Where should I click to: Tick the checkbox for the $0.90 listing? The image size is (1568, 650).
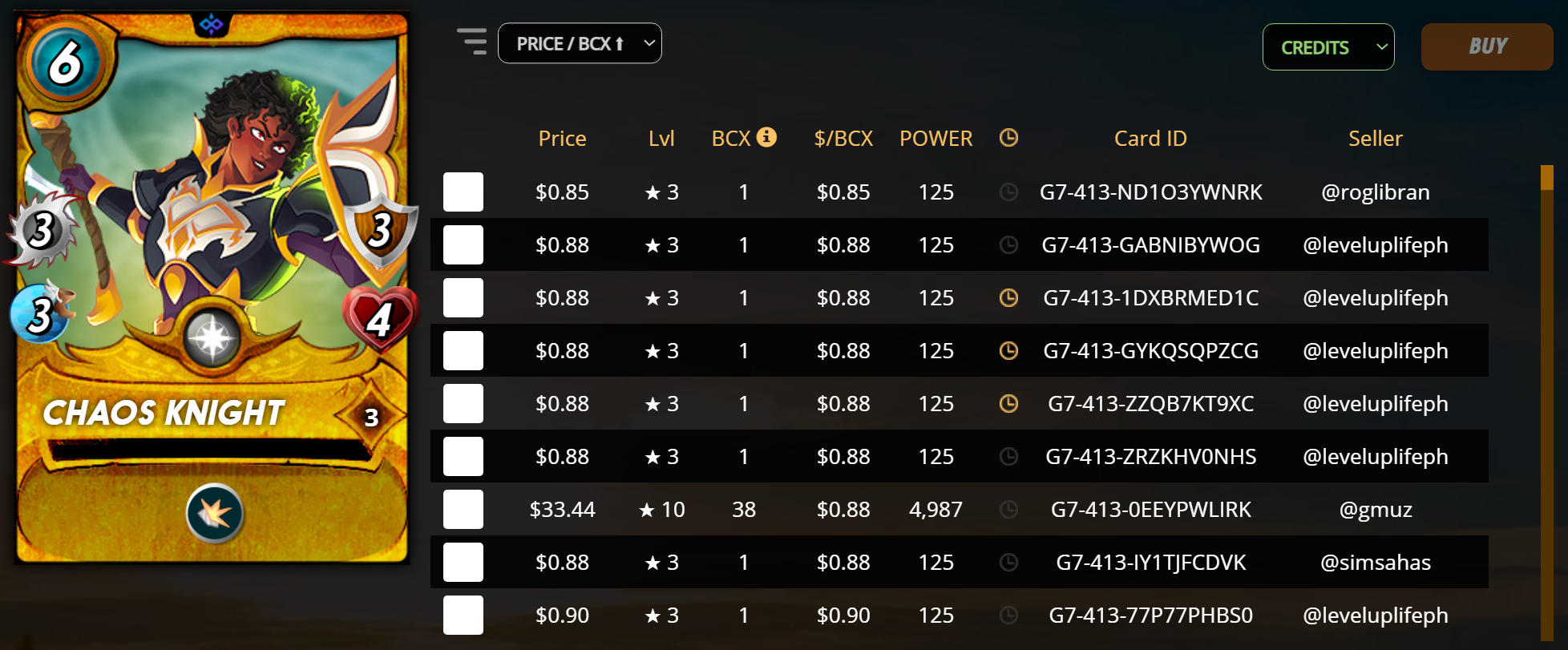pyautogui.click(x=463, y=615)
